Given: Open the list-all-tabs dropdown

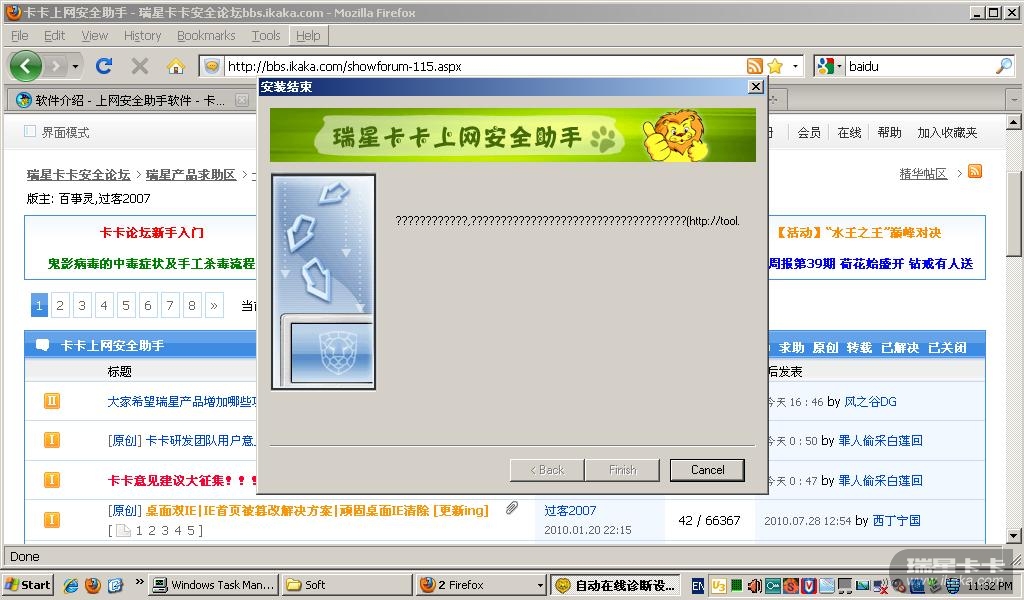Looking at the screenshot, I should coord(1014,100).
